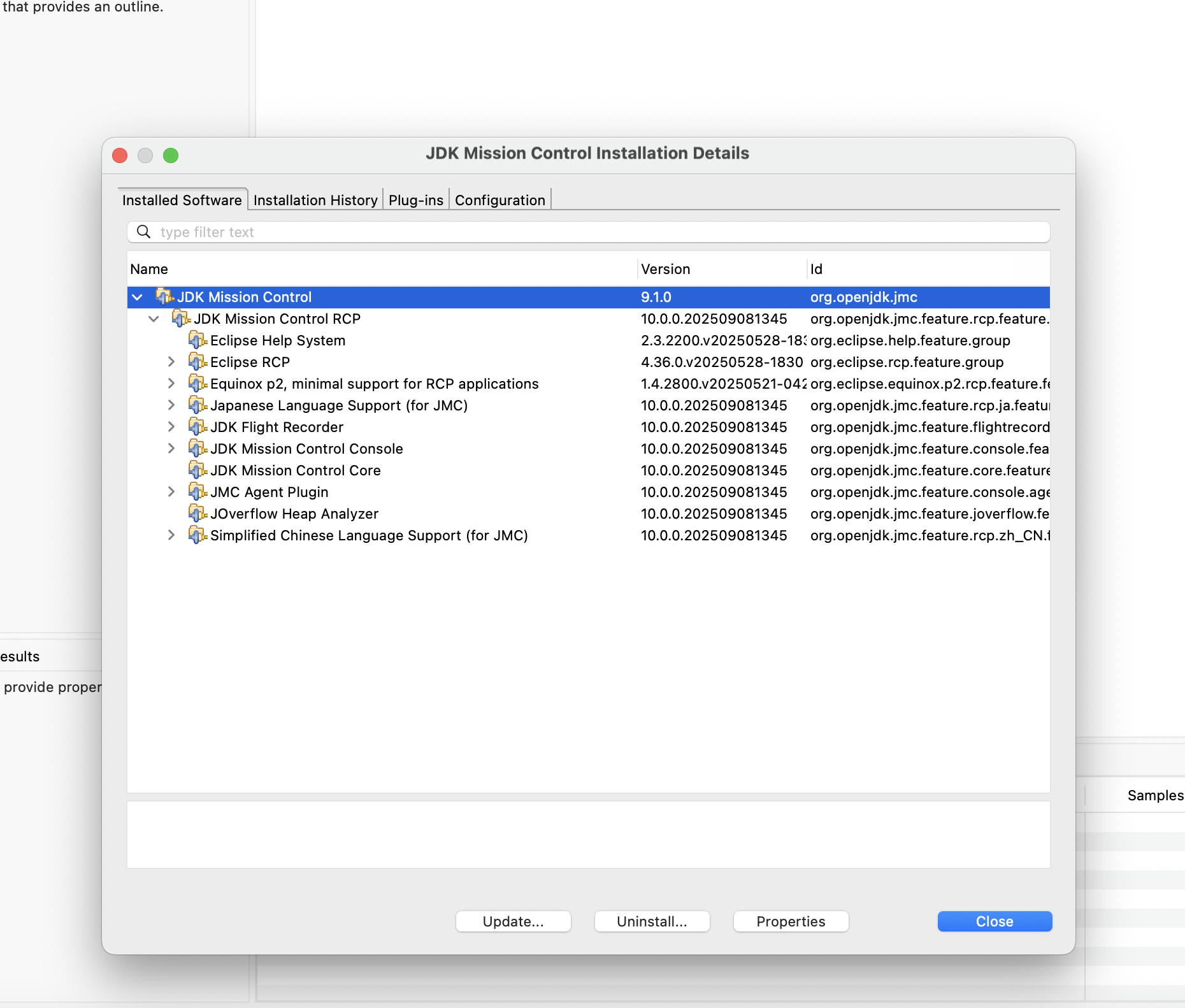Click the JDK Mission Control Console feature icon
The width and height of the screenshot is (1185, 1008).
point(197,449)
